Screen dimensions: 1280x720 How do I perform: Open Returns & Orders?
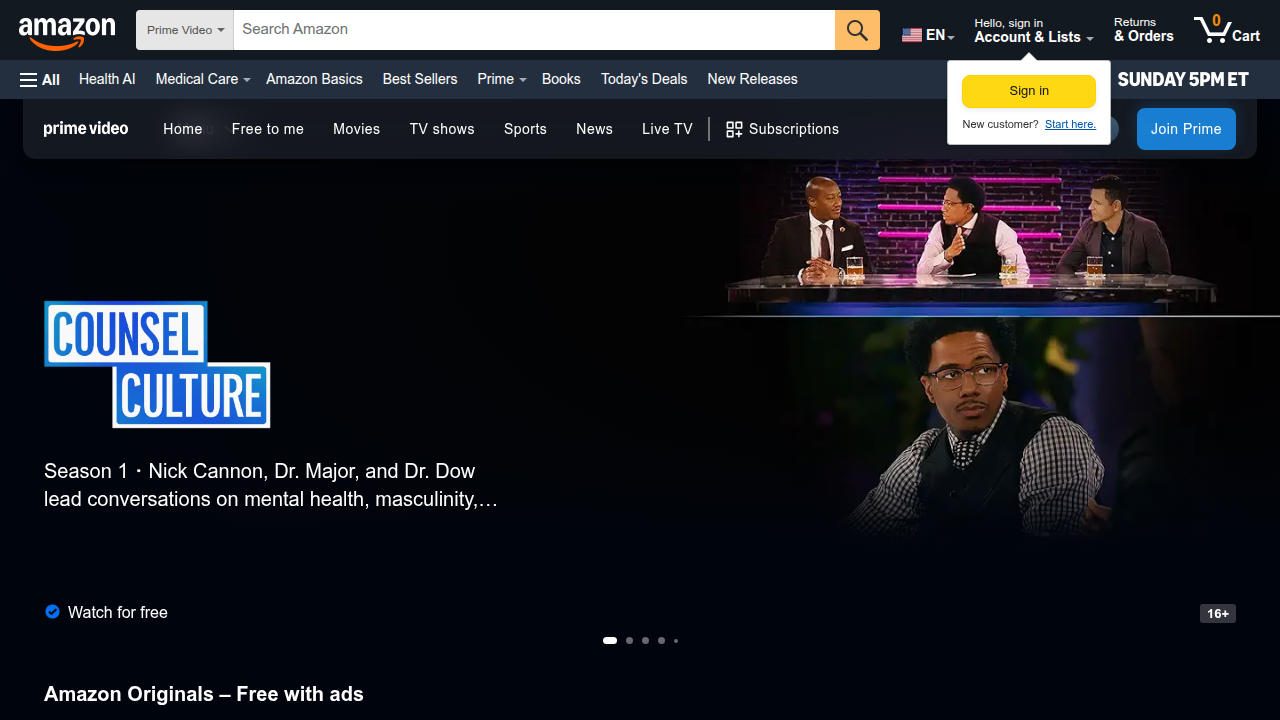[1143, 30]
